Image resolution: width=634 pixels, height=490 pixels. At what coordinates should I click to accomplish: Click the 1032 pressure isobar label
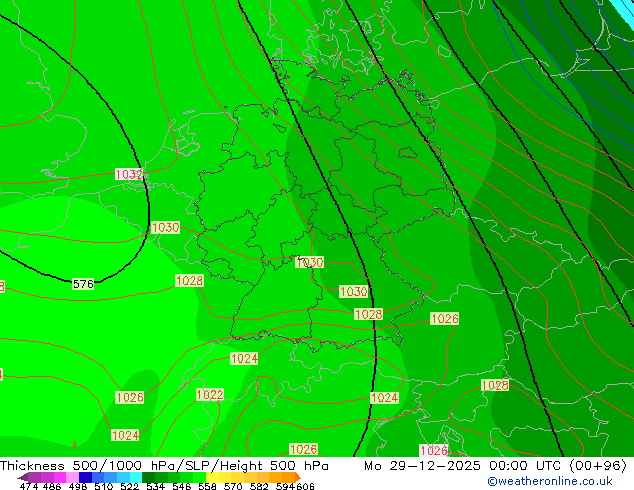coord(129,174)
